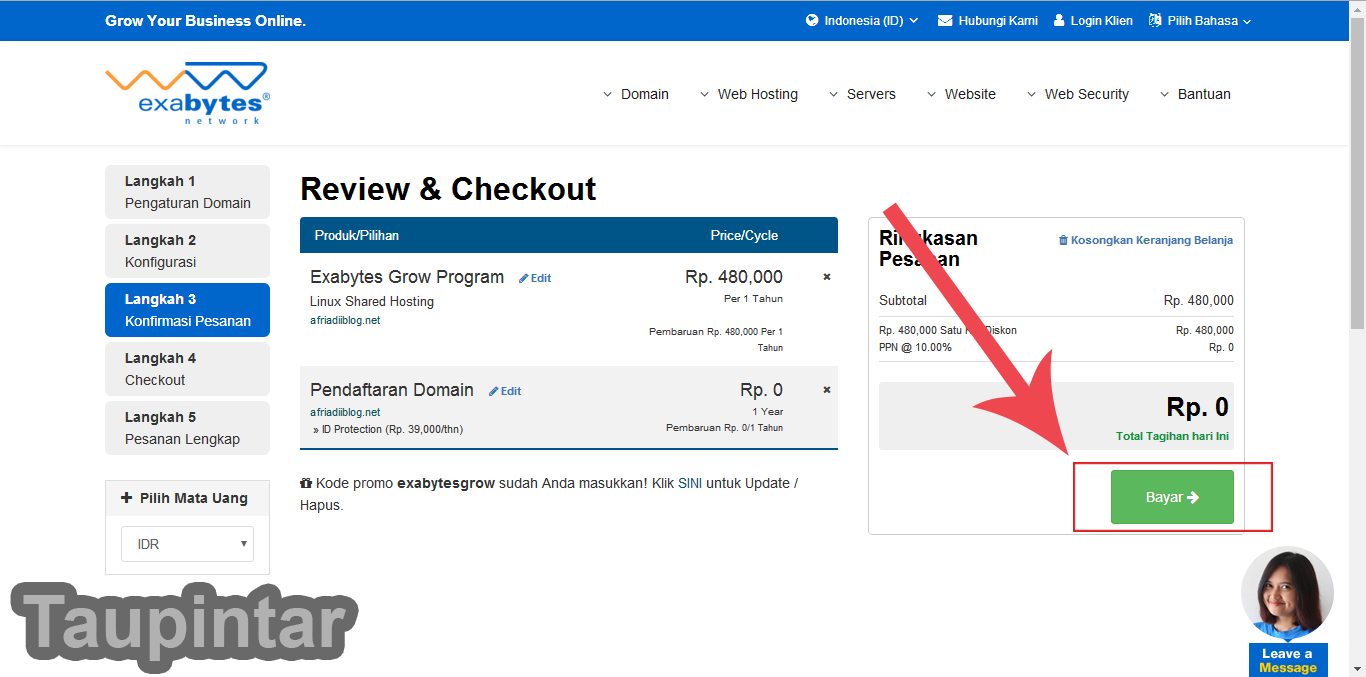Click 'PPN @ 10.00%' line
Viewport: 1366px width, 677px height.
click(x=916, y=347)
